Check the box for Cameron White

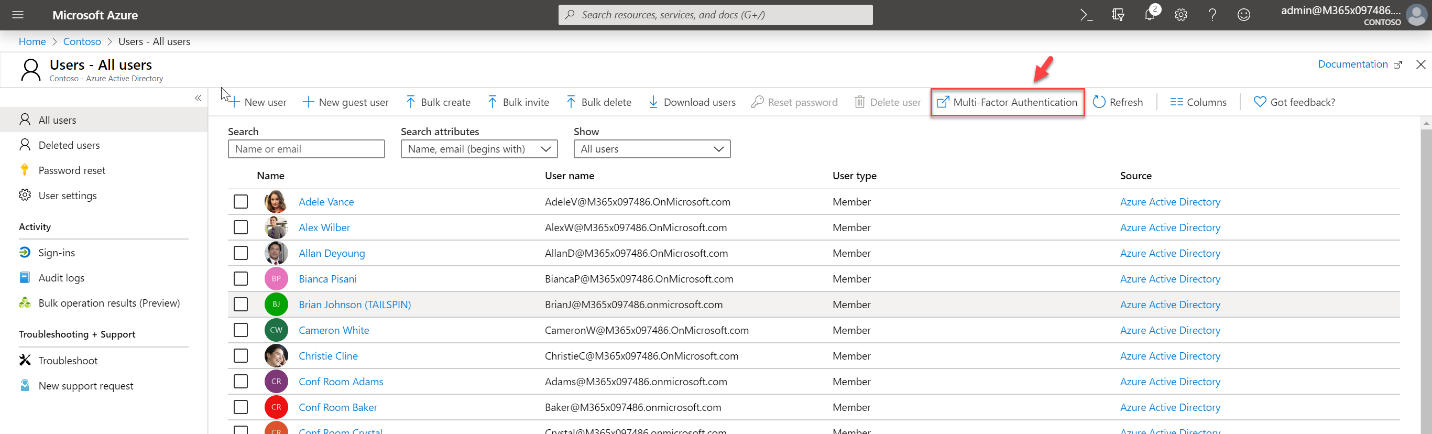pos(241,330)
